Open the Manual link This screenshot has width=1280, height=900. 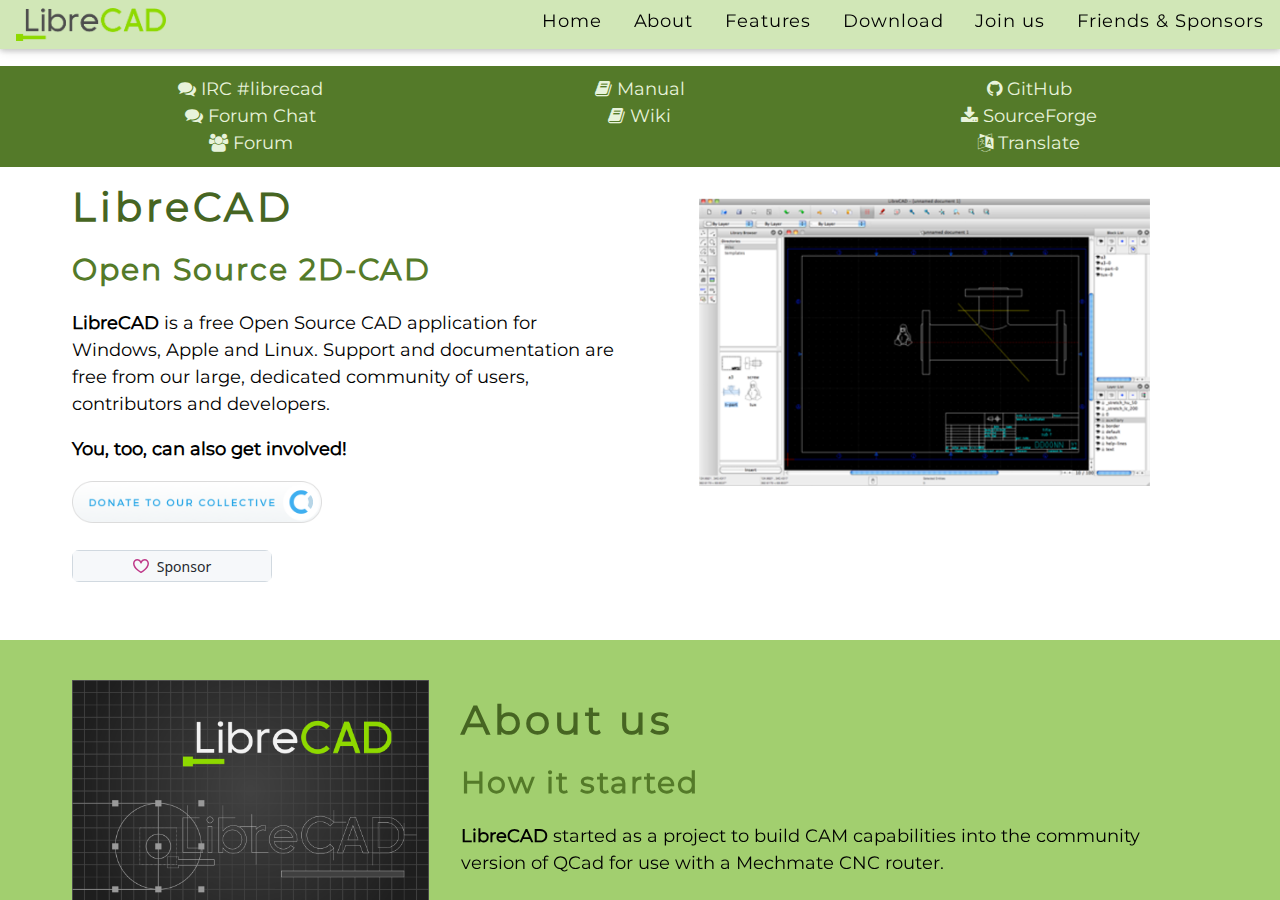point(651,89)
